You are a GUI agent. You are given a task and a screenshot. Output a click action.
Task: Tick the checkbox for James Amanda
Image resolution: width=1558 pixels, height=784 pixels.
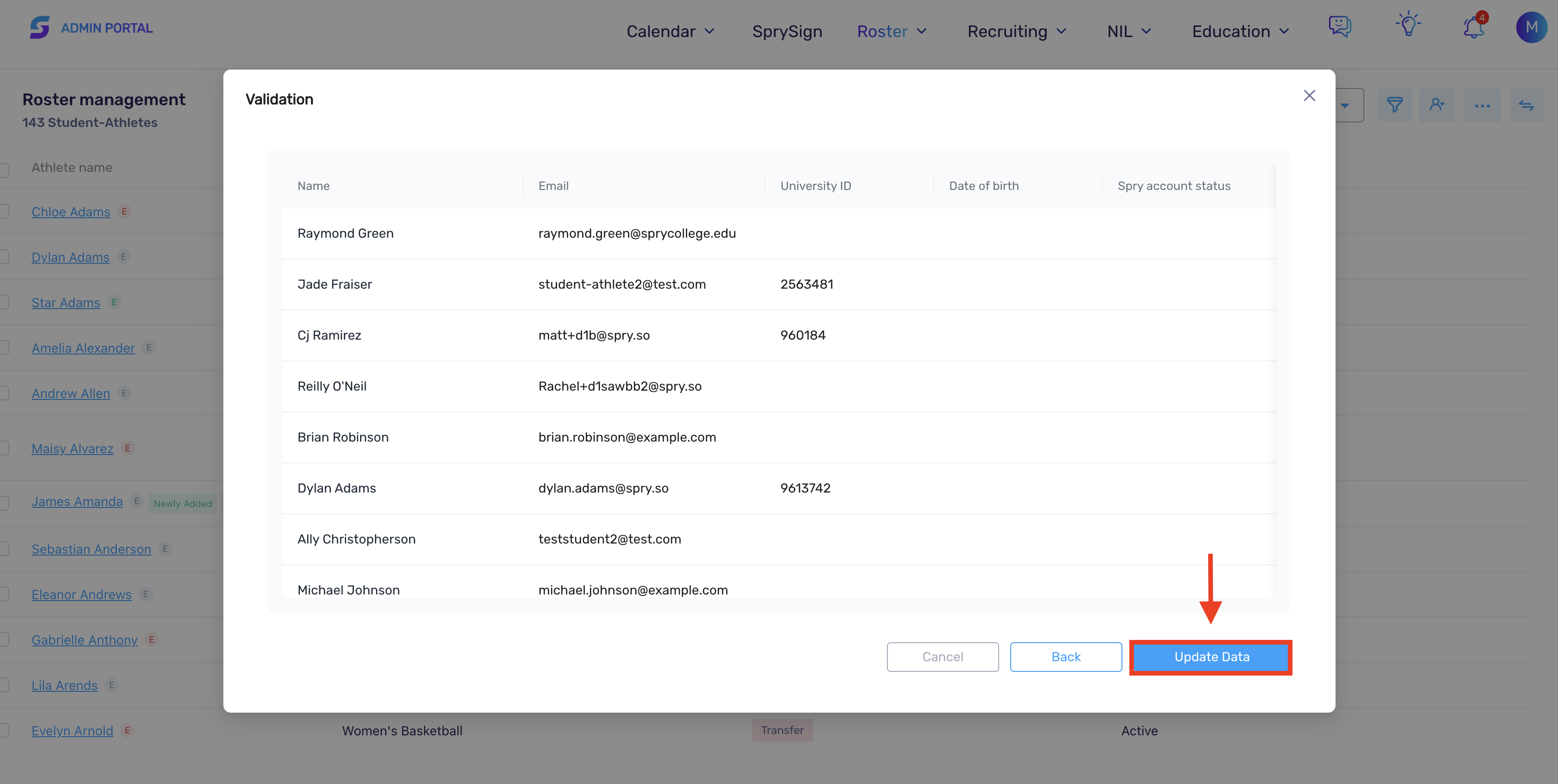(4, 503)
